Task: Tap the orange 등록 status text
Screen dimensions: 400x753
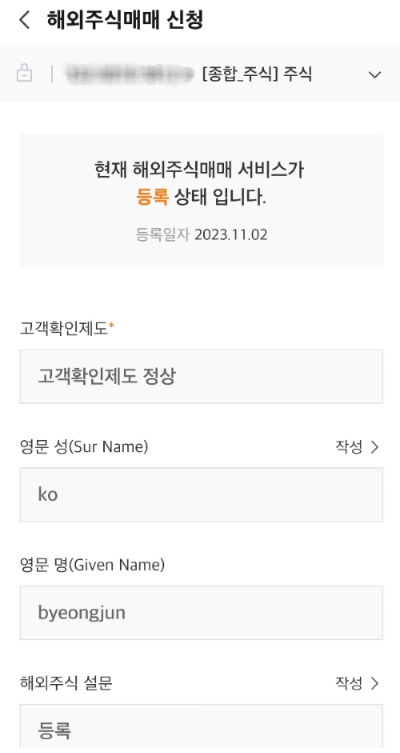Action: [x=152, y=198]
